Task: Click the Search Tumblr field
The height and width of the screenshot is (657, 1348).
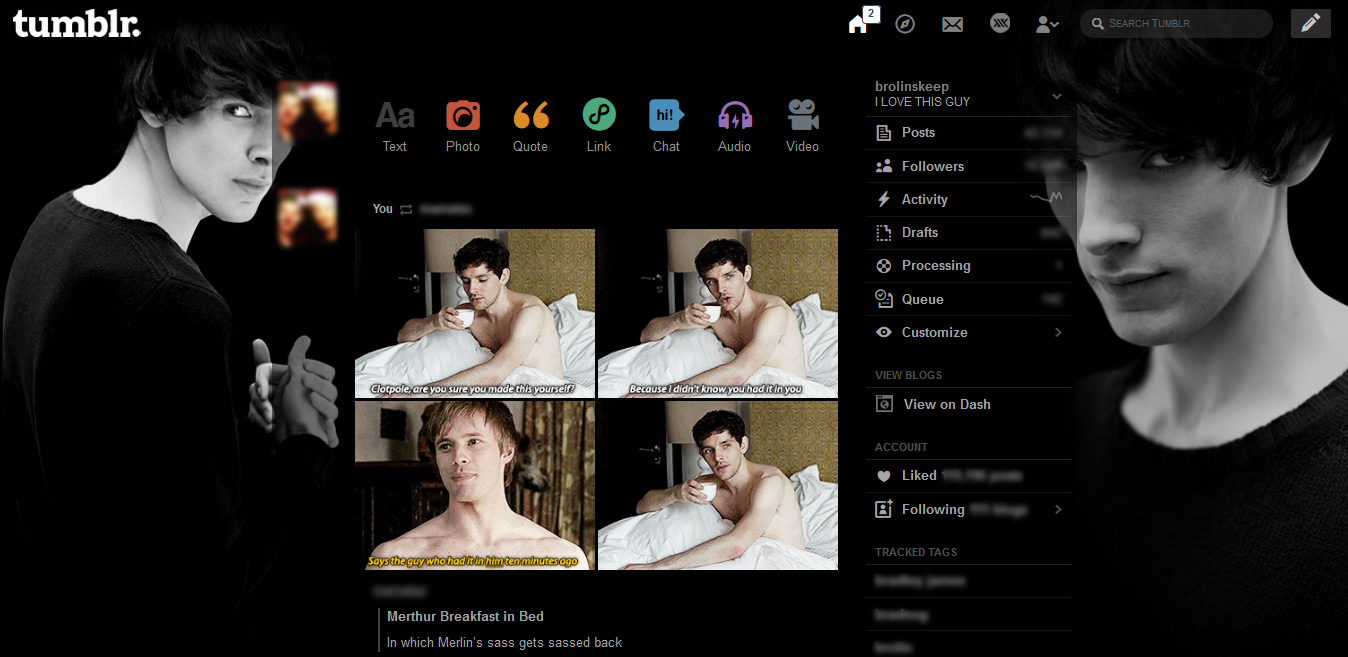Action: pyautogui.click(x=1176, y=23)
